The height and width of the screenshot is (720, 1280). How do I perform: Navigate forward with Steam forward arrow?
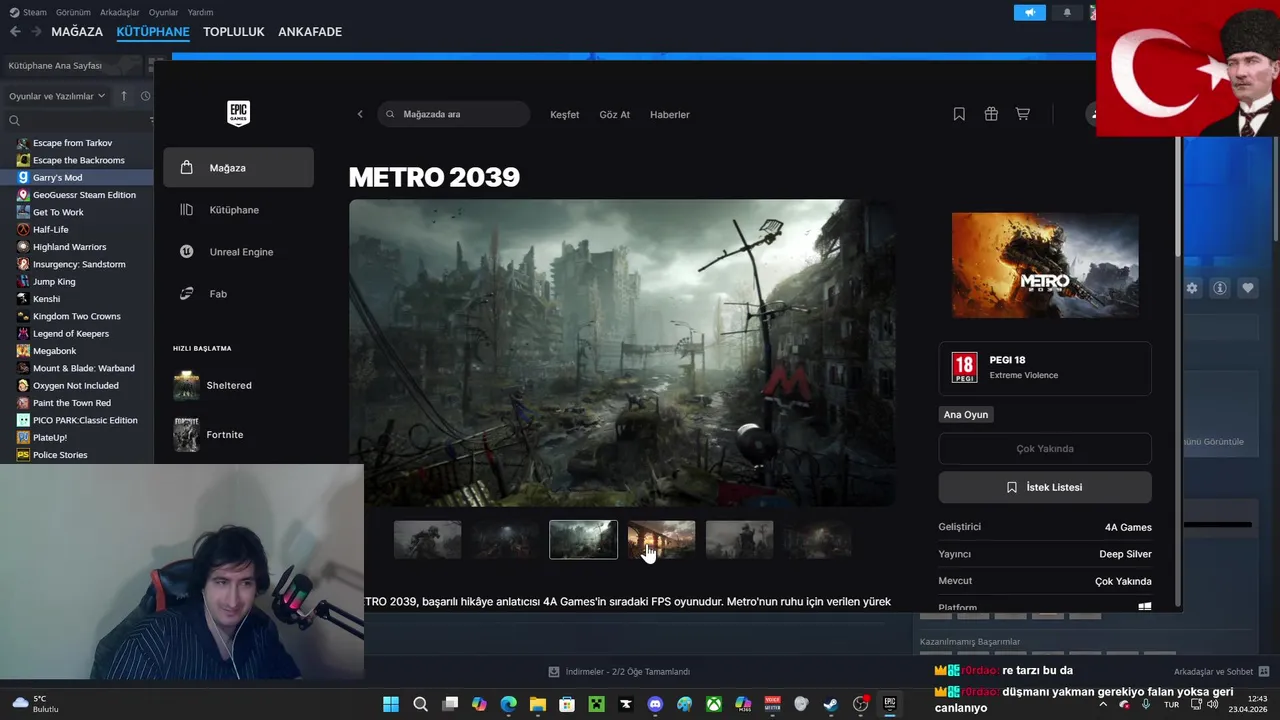click(36, 32)
